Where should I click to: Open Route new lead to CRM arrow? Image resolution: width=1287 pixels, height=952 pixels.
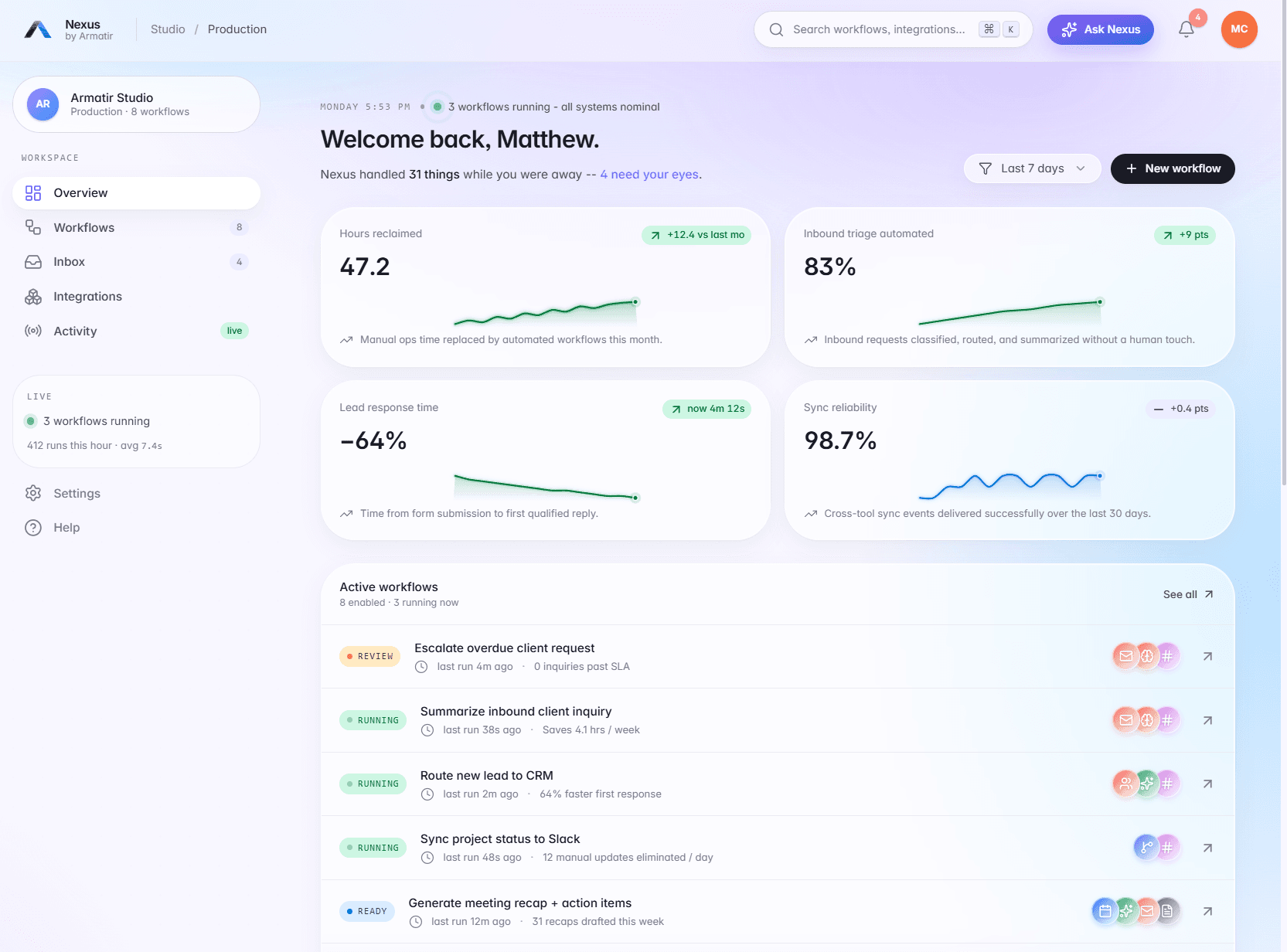pyautogui.click(x=1207, y=784)
